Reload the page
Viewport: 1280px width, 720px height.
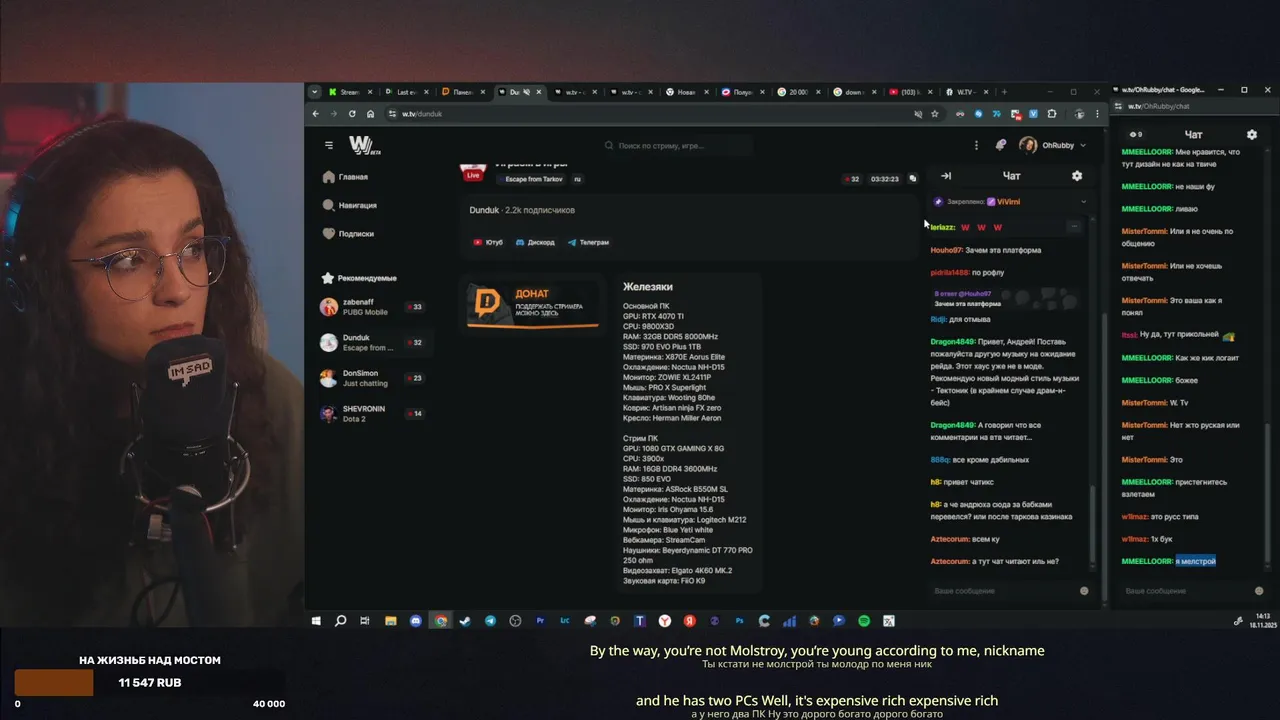click(352, 114)
